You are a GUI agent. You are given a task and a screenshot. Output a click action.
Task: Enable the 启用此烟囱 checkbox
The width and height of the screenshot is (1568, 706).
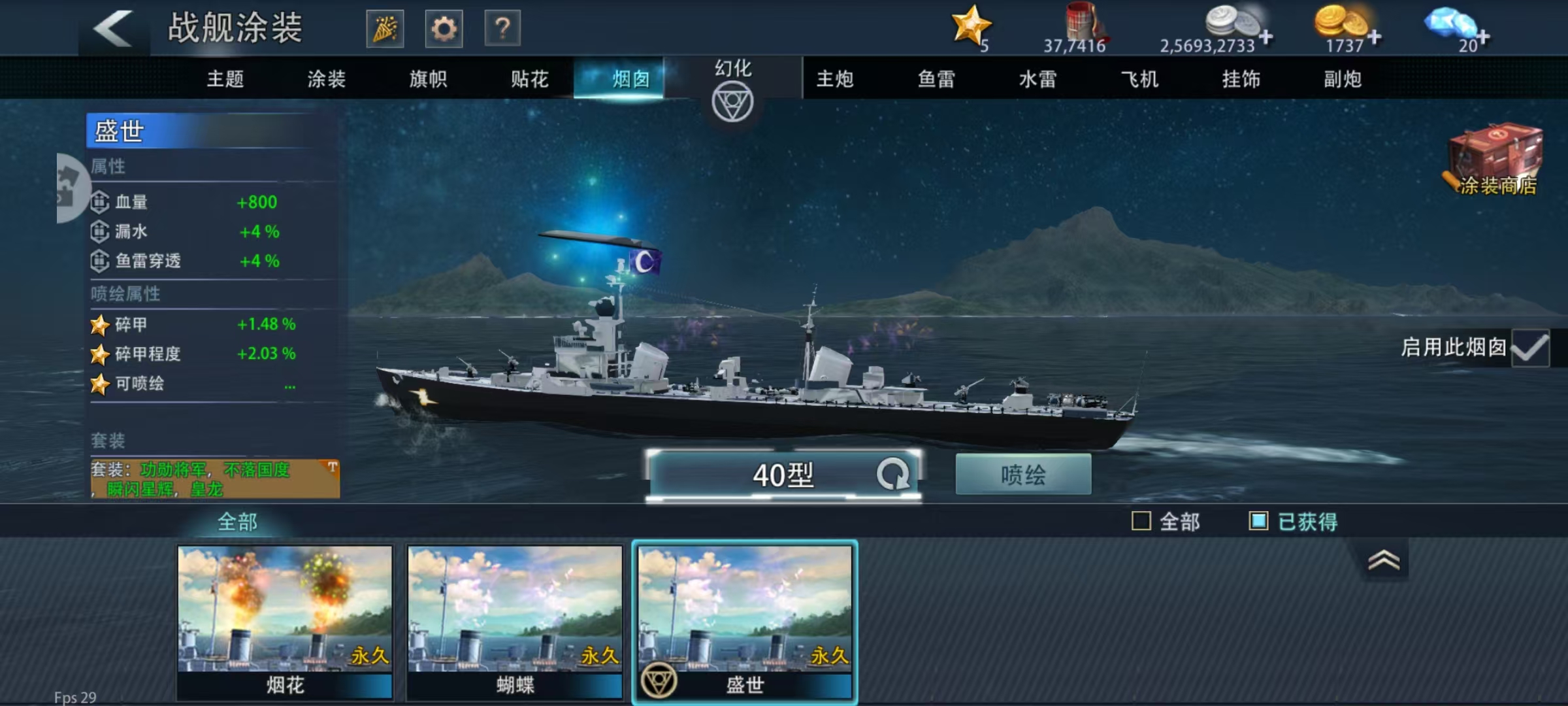pyautogui.click(x=1530, y=347)
